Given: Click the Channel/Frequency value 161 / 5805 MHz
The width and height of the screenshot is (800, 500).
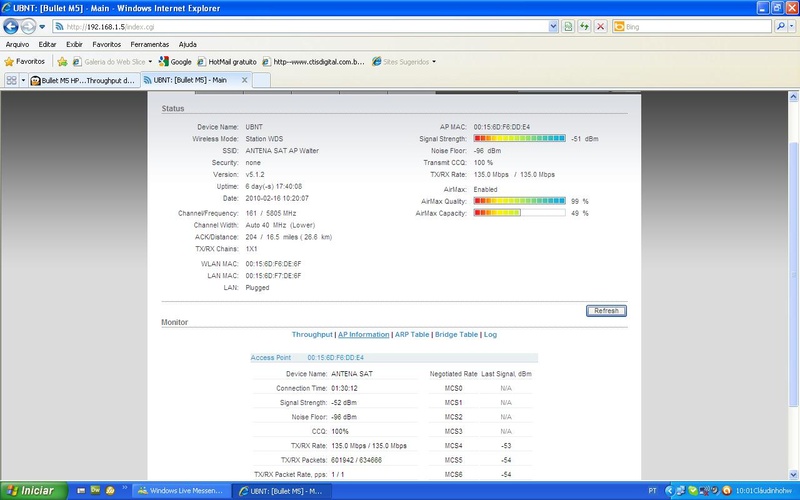Looking at the screenshot, I should [x=270, y=213].
